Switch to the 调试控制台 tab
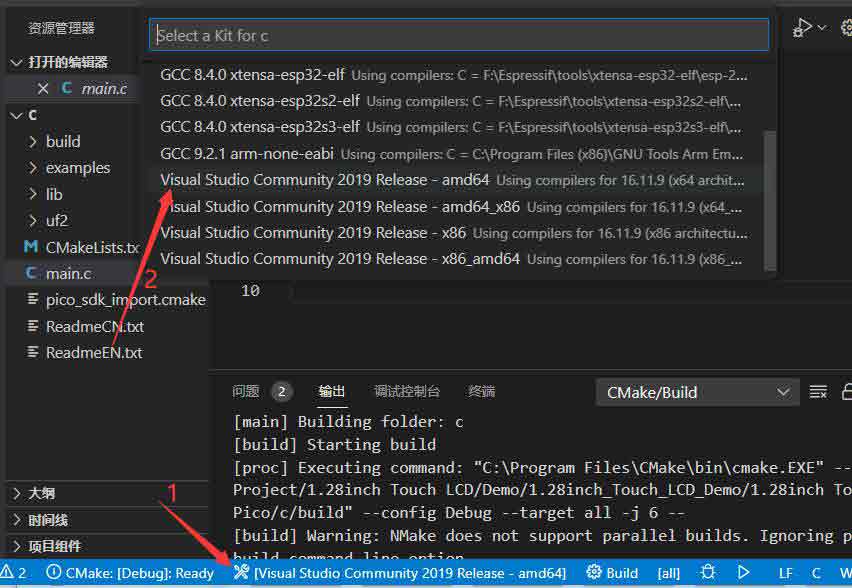 click(407, 391)
